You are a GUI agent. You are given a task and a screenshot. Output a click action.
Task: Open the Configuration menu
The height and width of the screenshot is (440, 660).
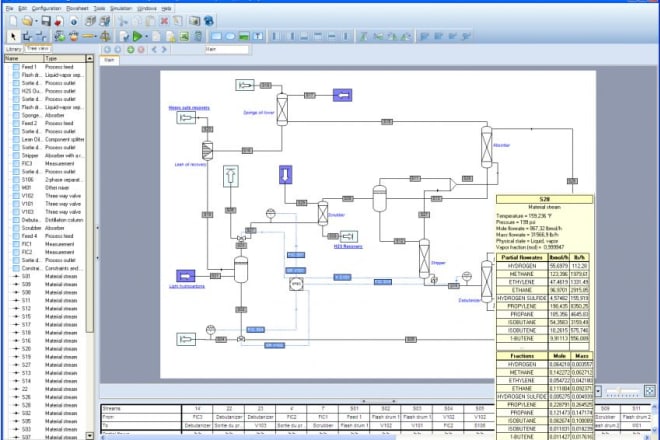click(47, 8)
